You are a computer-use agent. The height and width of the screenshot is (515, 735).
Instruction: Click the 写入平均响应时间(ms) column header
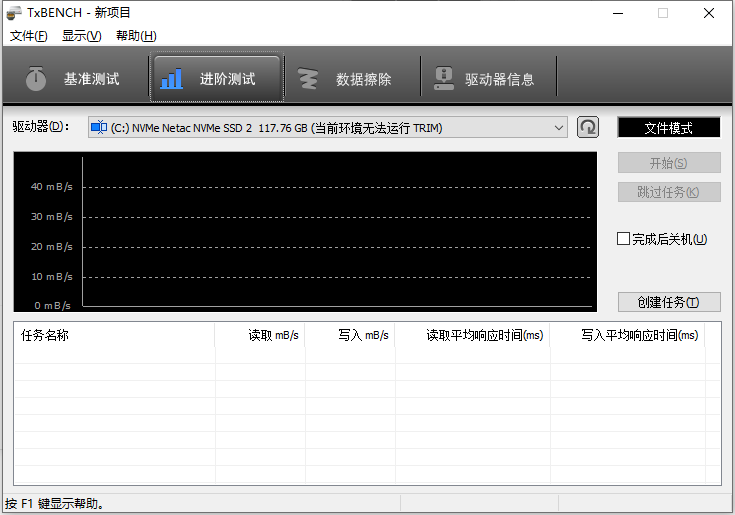(x=628, y=336)
